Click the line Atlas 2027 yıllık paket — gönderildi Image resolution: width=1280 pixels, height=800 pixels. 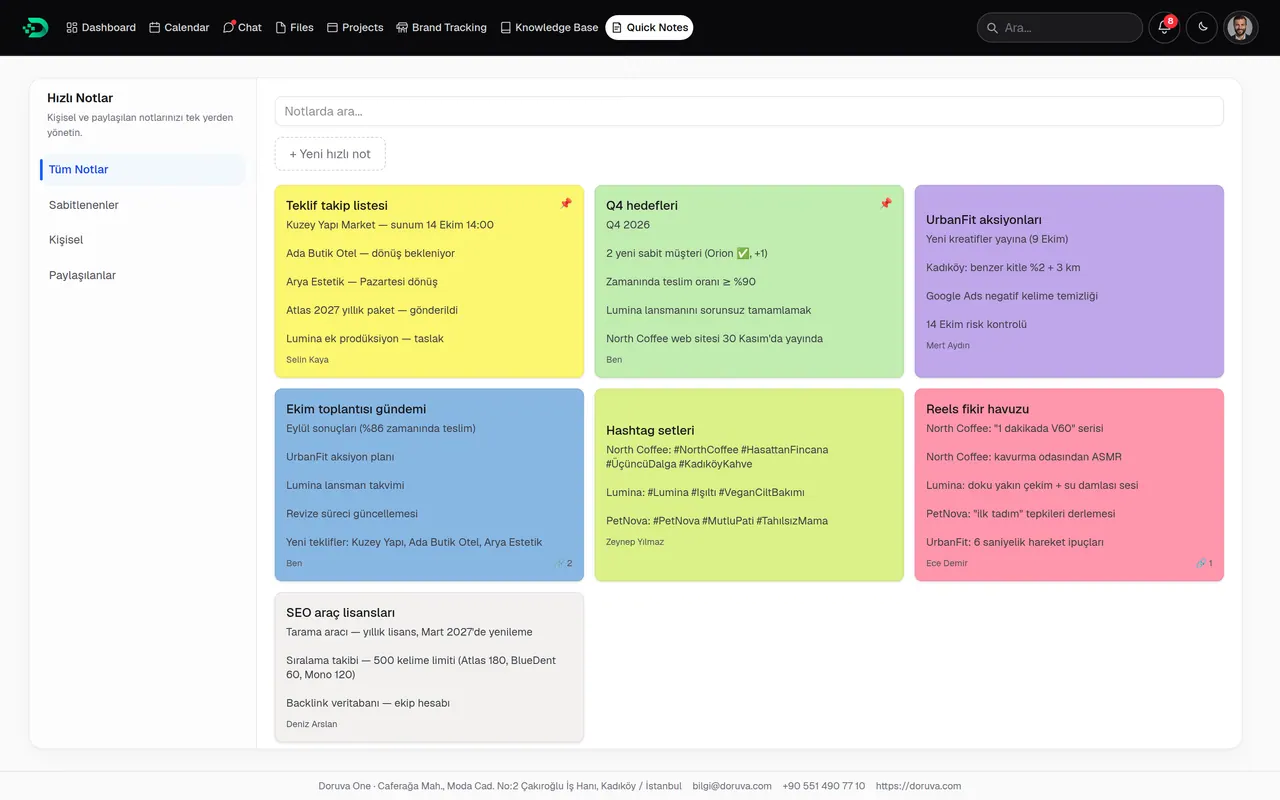coord(372,310)
